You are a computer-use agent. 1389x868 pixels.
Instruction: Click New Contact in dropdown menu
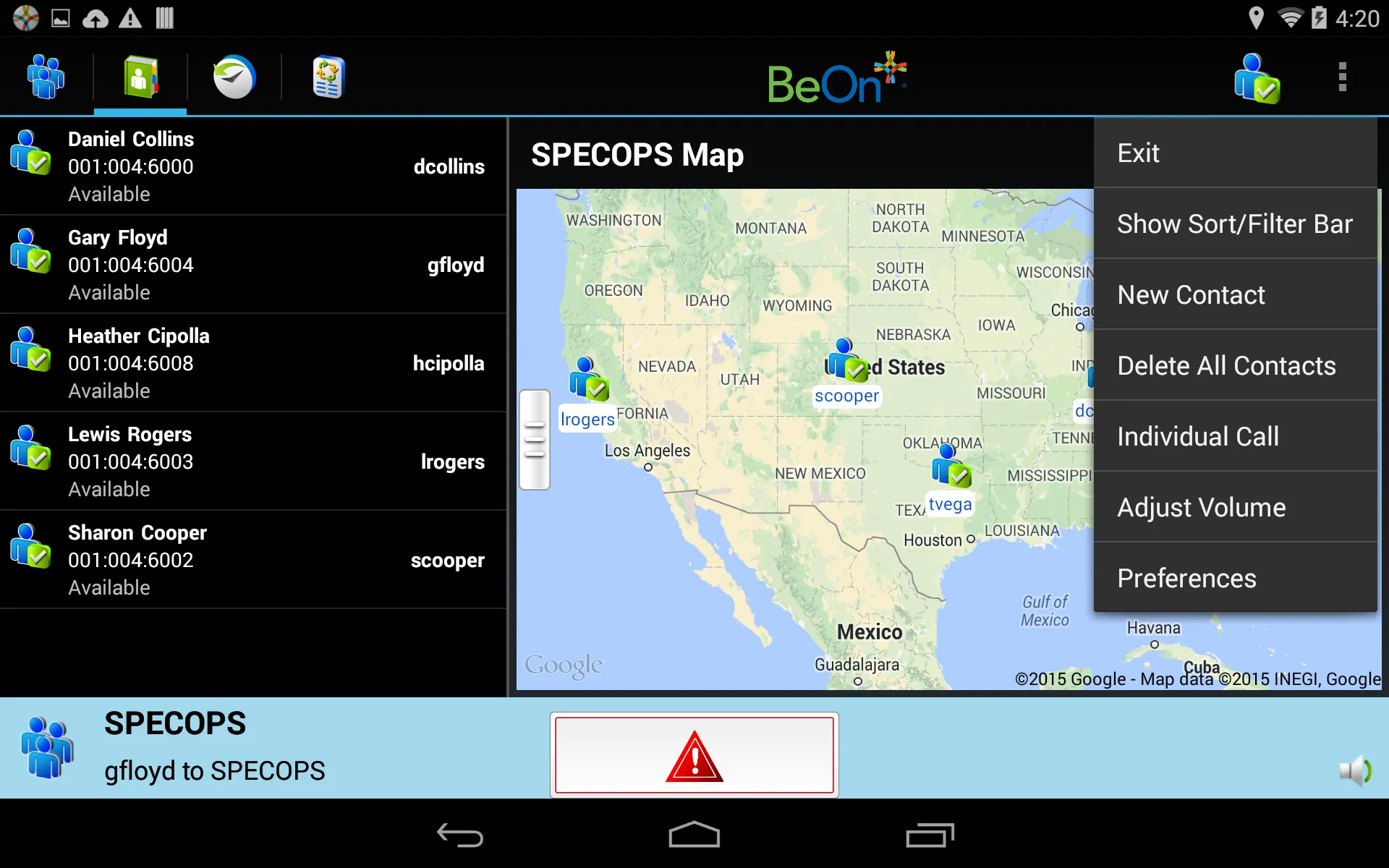1191,294
